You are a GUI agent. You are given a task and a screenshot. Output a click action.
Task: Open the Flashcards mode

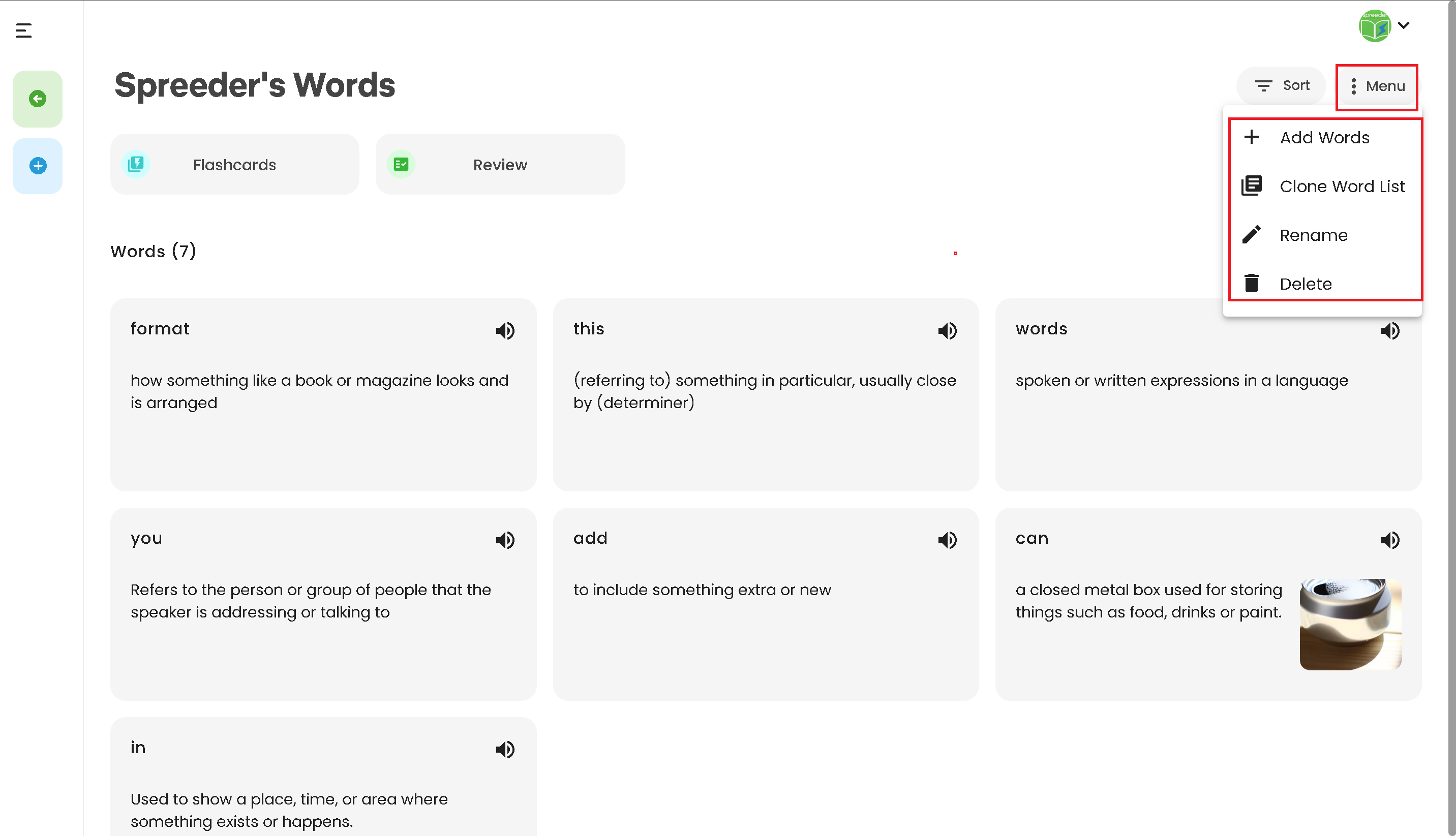click(234, 165)
